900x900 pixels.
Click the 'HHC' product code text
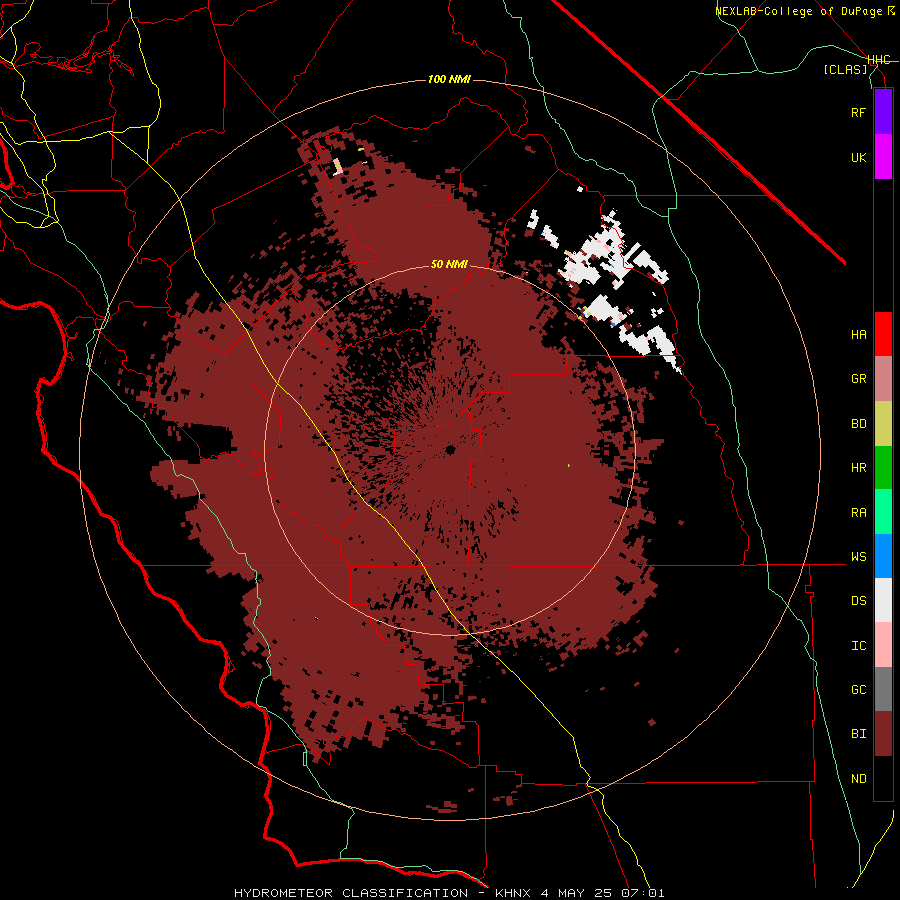[x=879, y=60]
